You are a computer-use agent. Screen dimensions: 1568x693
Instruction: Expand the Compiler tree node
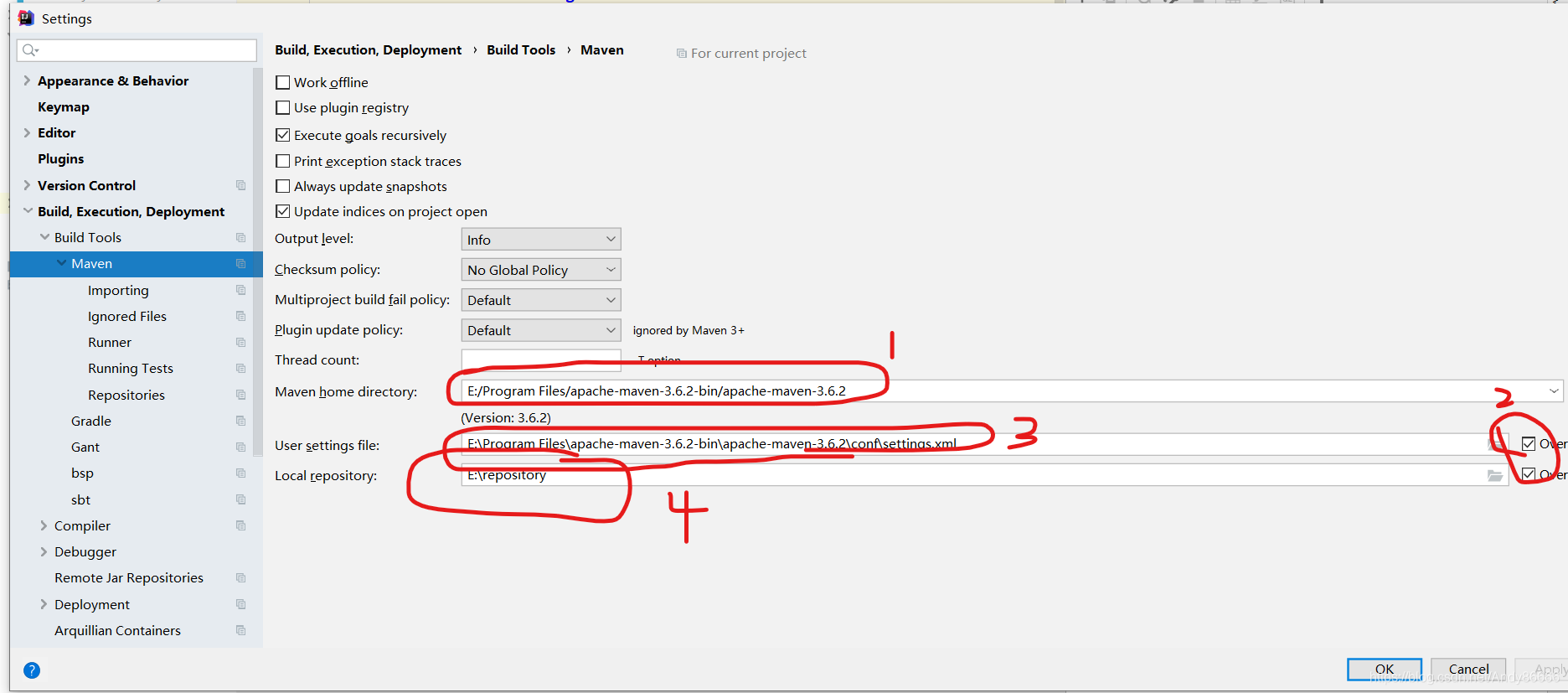click(44, 525)
